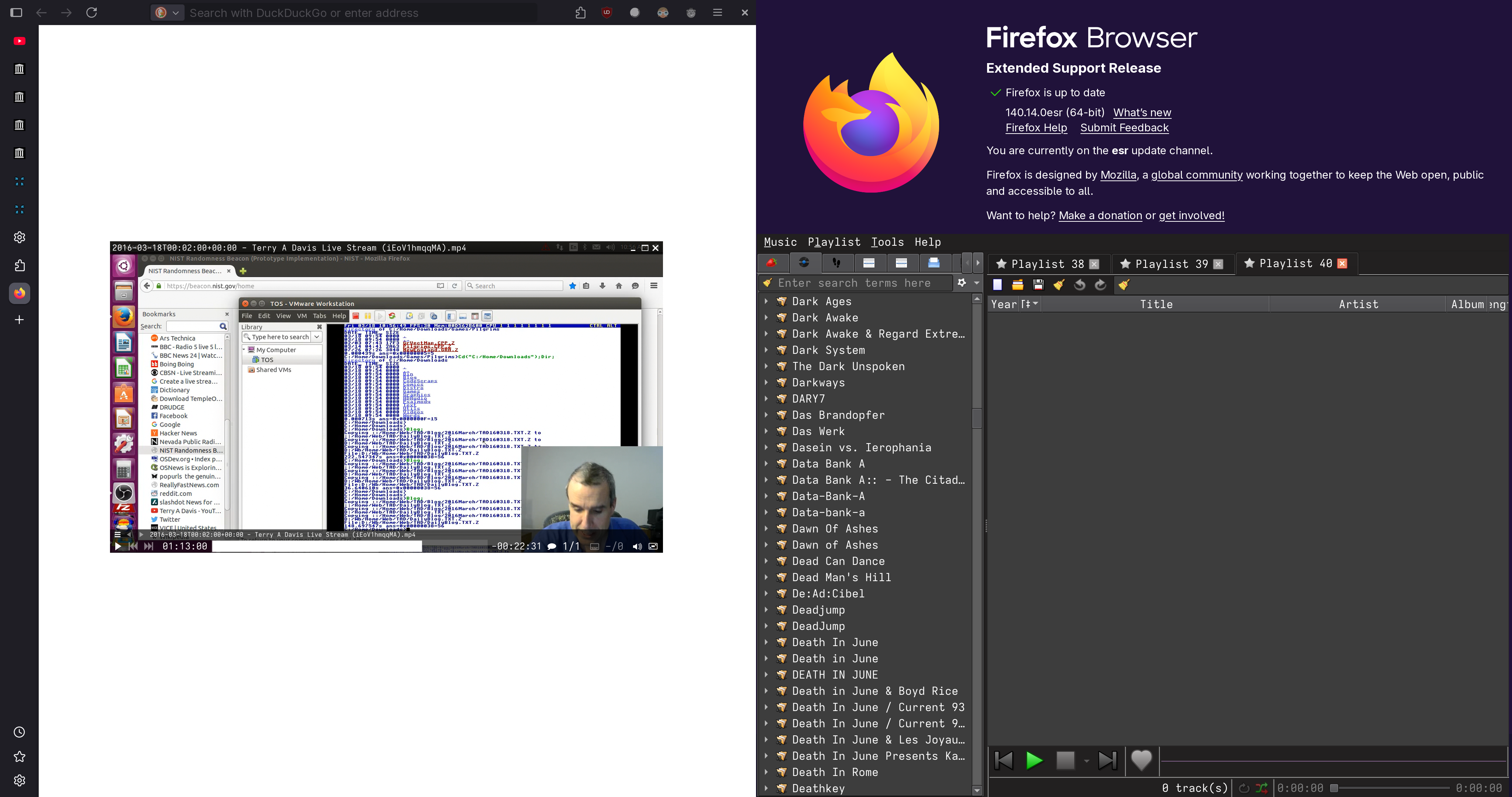Expand the De:Ad:Cibel artist node
Screen dimensions: 1512x797
coord(766,593)
